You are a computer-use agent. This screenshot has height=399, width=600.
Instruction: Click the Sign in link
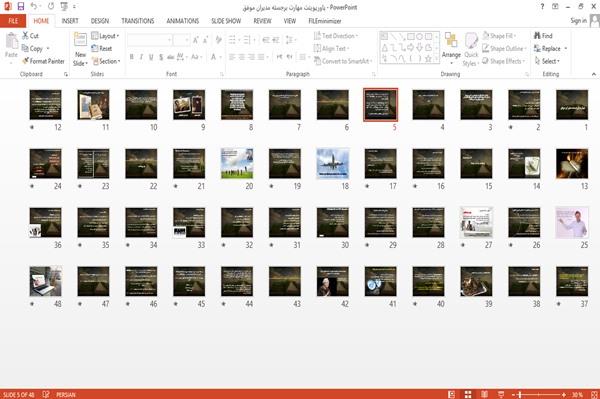click(578, 20)
